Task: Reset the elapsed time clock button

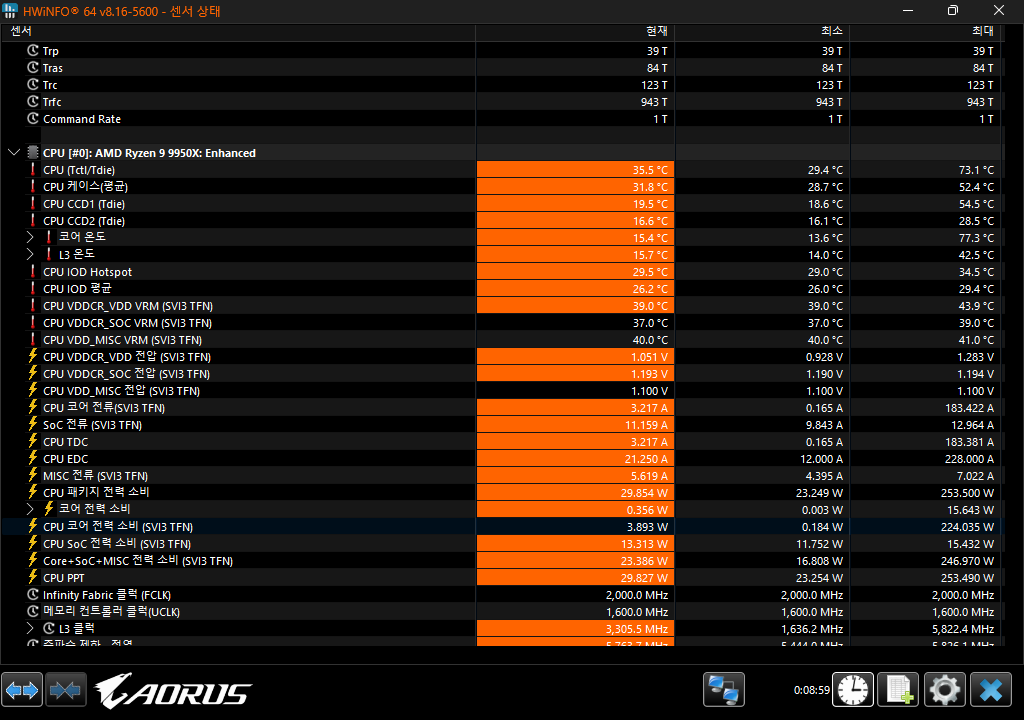Action: click(x=853, y=689)
